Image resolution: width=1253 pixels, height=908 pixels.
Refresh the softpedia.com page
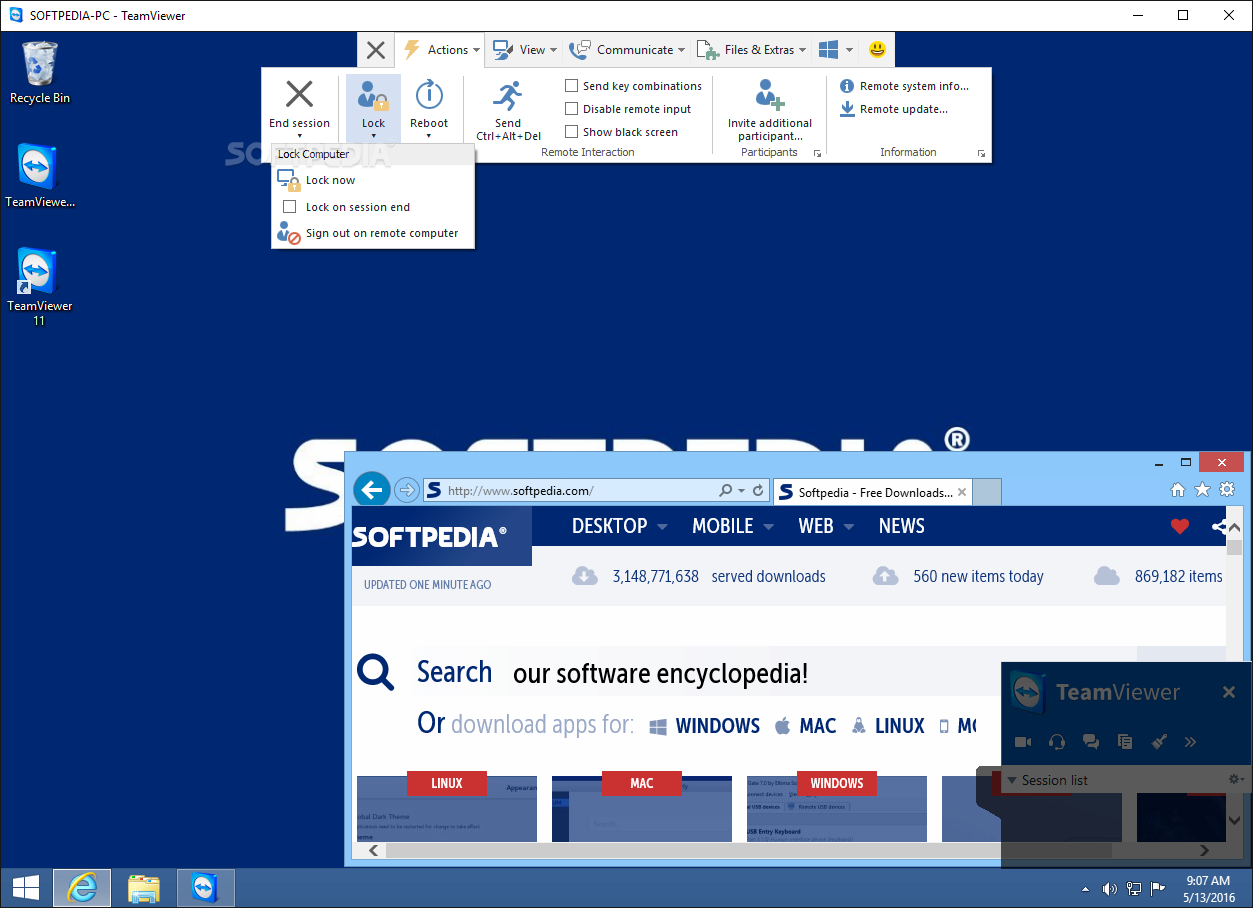coord(758,491)
